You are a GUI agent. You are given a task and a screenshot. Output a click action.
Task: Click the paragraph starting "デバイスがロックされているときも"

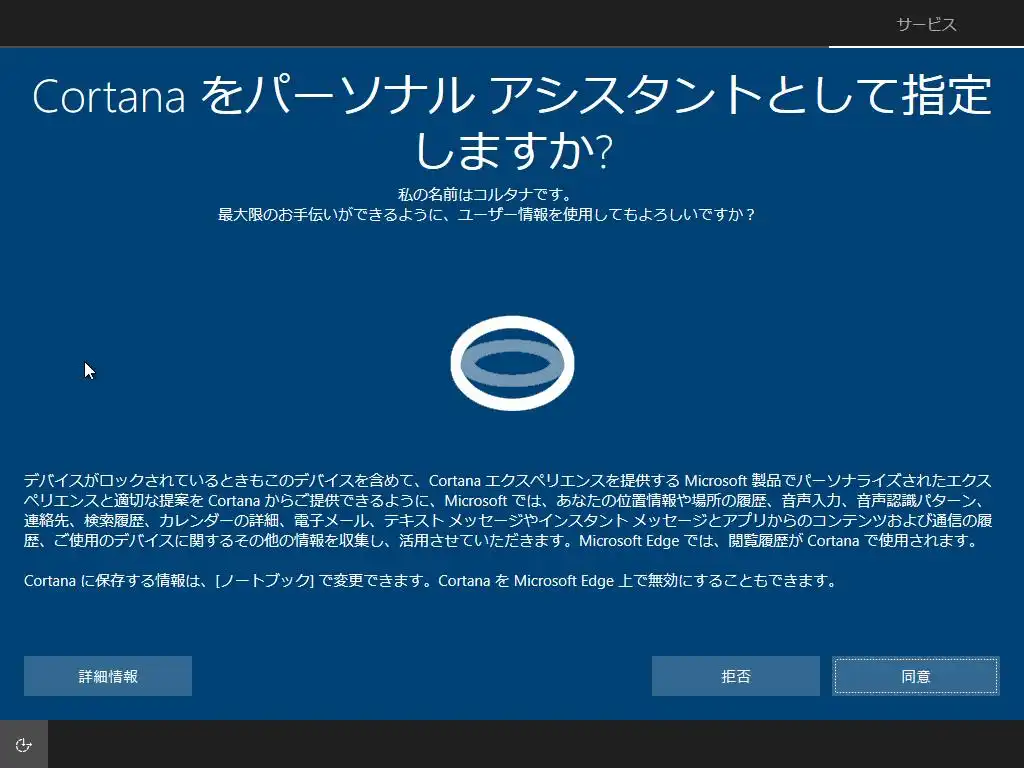click(508, 511)
